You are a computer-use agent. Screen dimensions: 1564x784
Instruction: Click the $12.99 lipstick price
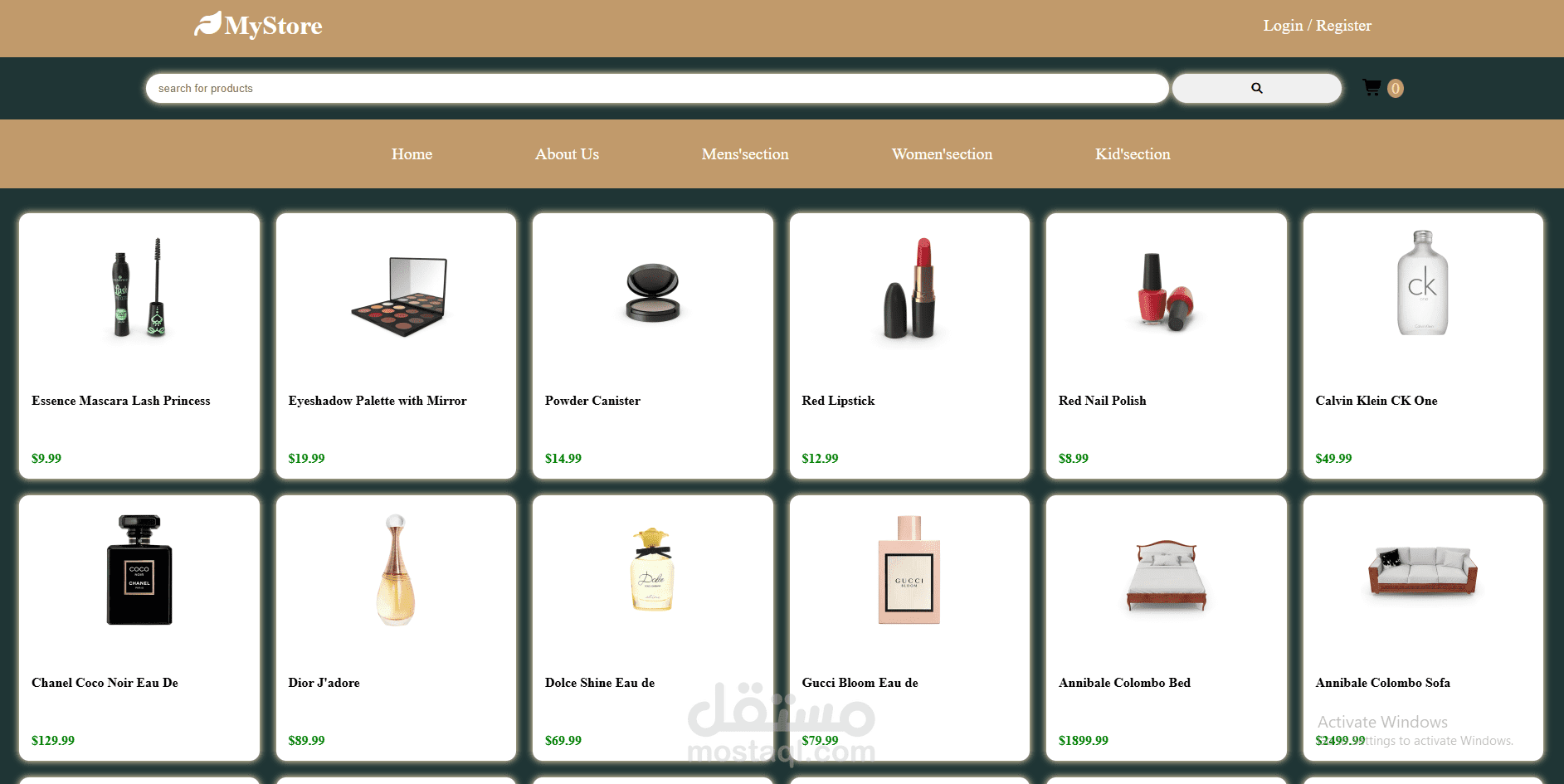tap(820, 459)
